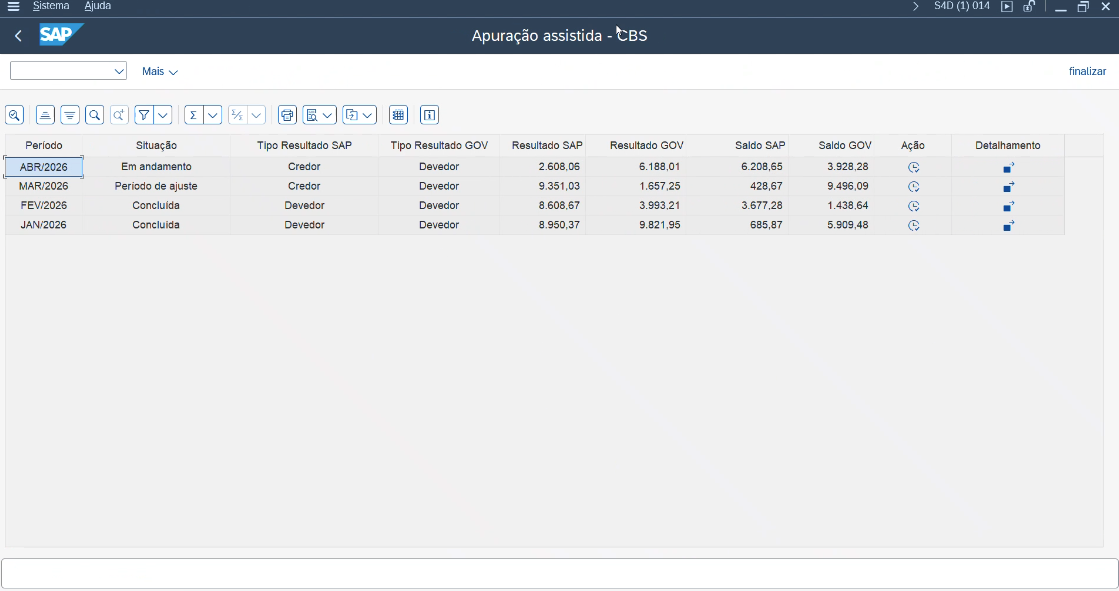The width and height of the screenshot is (1119, 591).
Task: Open the Export dropdown arrow
Action: pyautogui.click(x=368, y=115)
